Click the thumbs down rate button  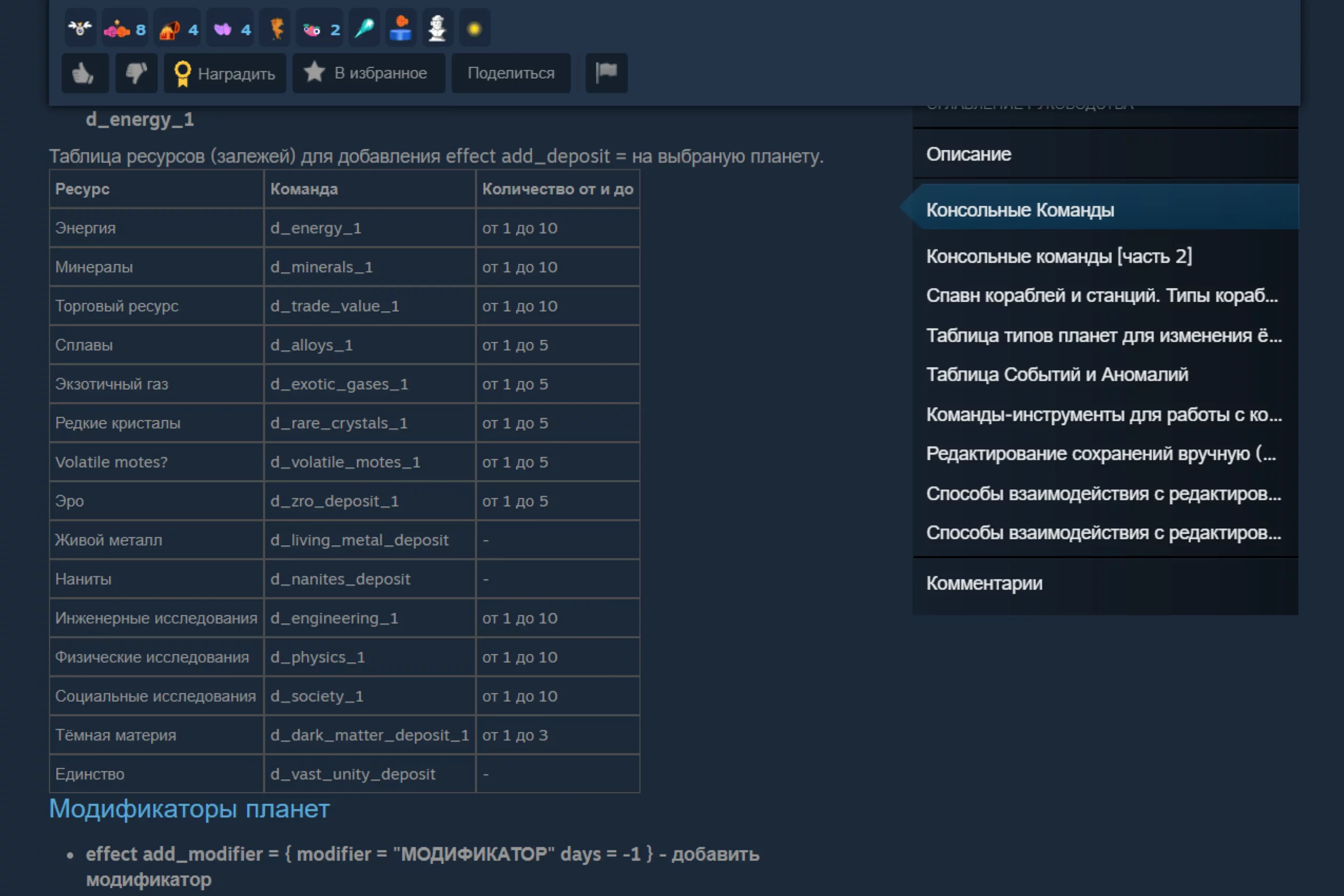[x=136, y=73]
